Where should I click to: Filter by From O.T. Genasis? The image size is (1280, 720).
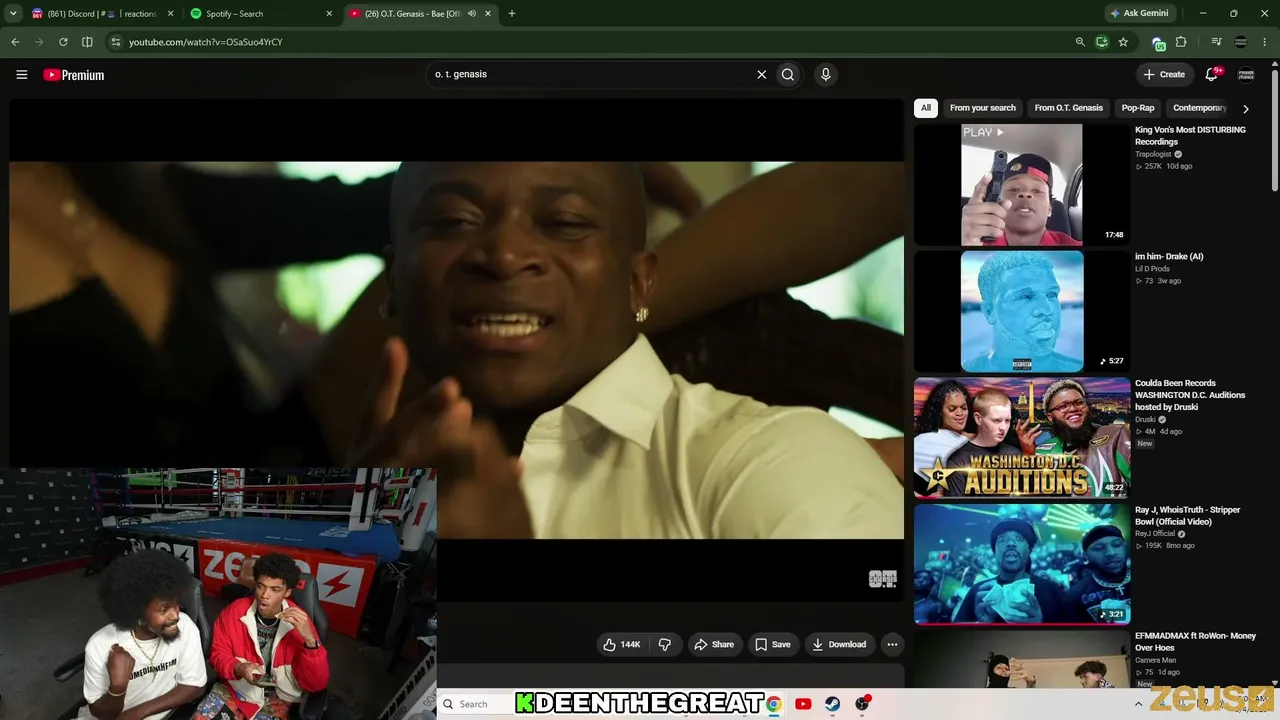1069,108
